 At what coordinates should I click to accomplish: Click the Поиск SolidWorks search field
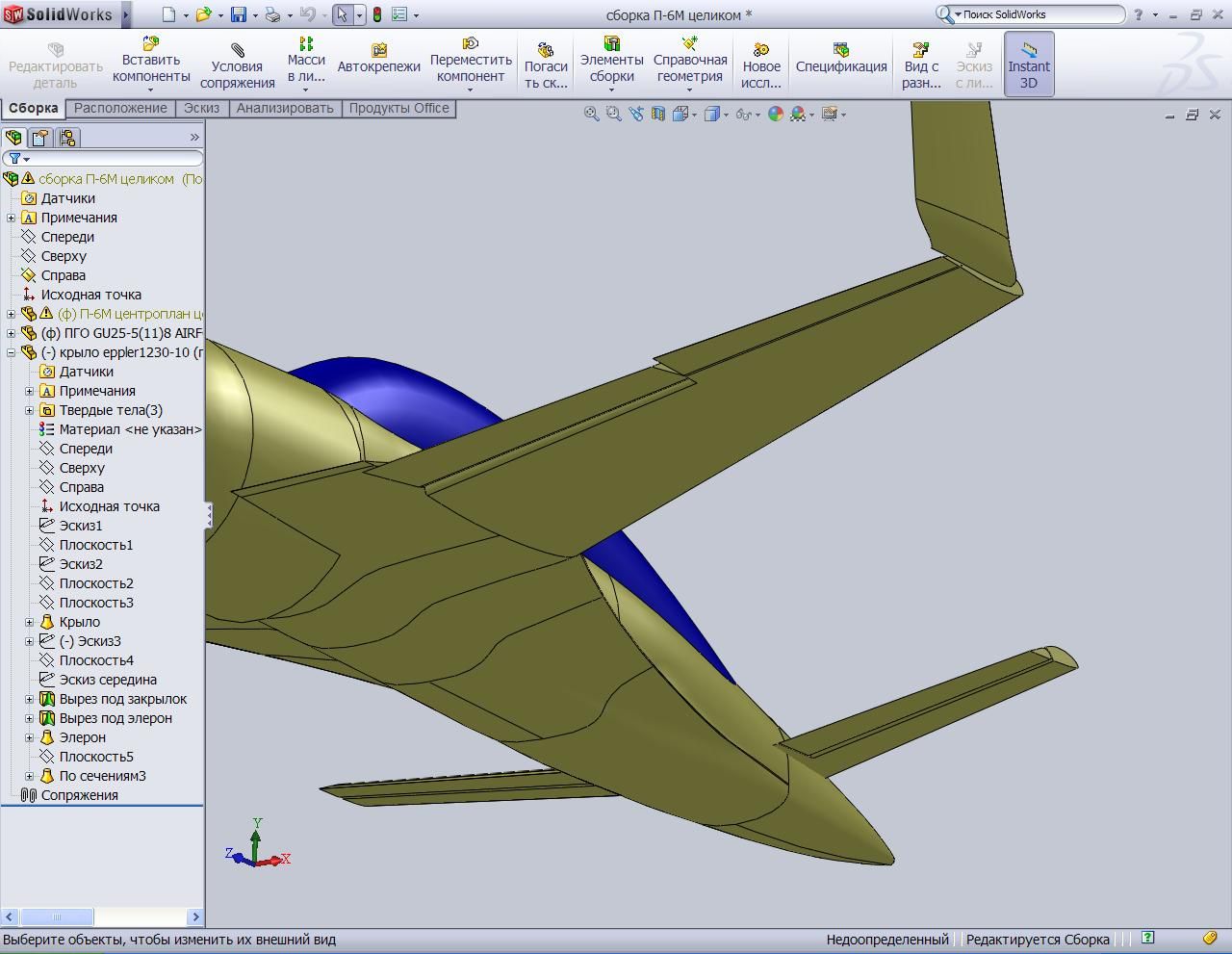click(1039, 14)
